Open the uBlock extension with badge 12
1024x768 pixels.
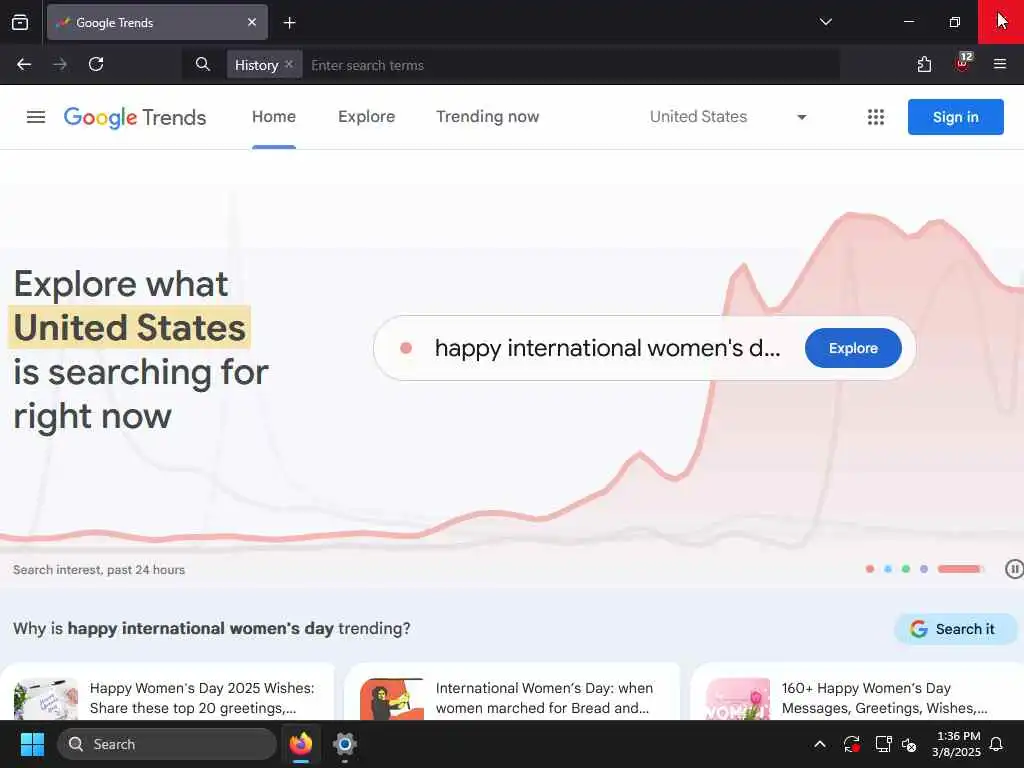(963, 63)
